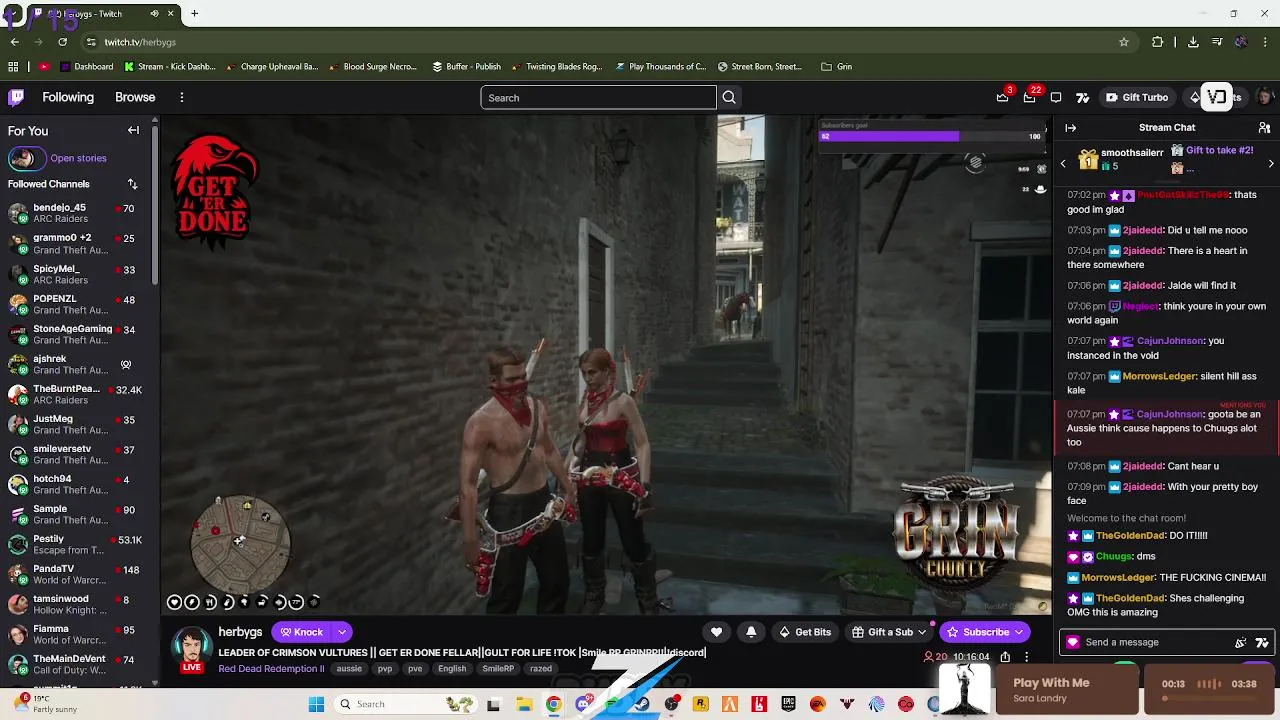Expand the Knock dropdown arrow
1280x720 pixels.
pos(342,632)
